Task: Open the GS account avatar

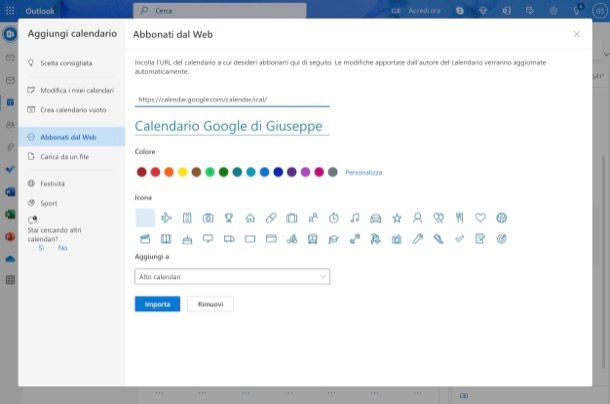Action: 599,11
